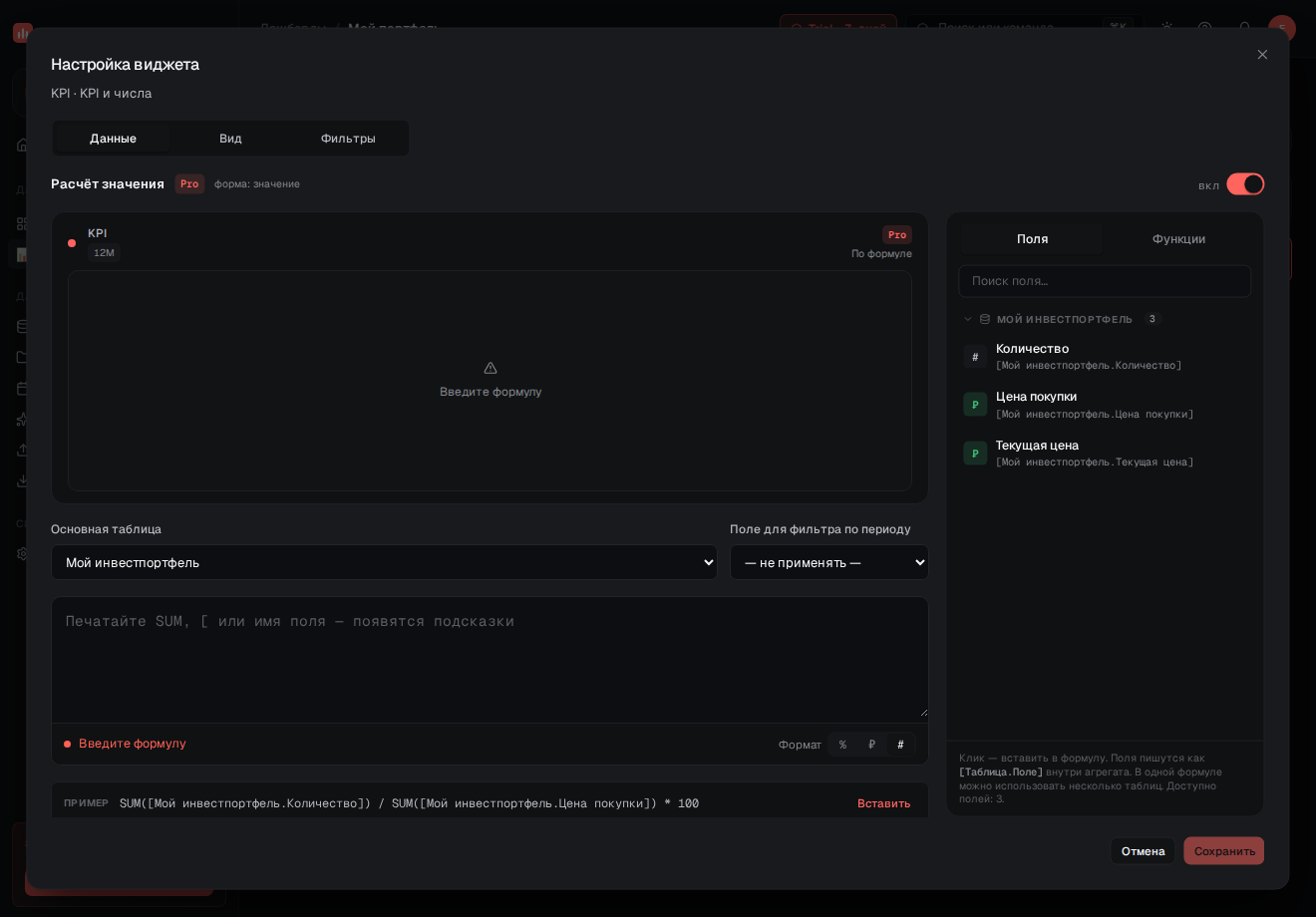1316x917 pixels.
Task: Open the Поле для фильтра по периоду dropdown
Action: click(x=829, y=562)
